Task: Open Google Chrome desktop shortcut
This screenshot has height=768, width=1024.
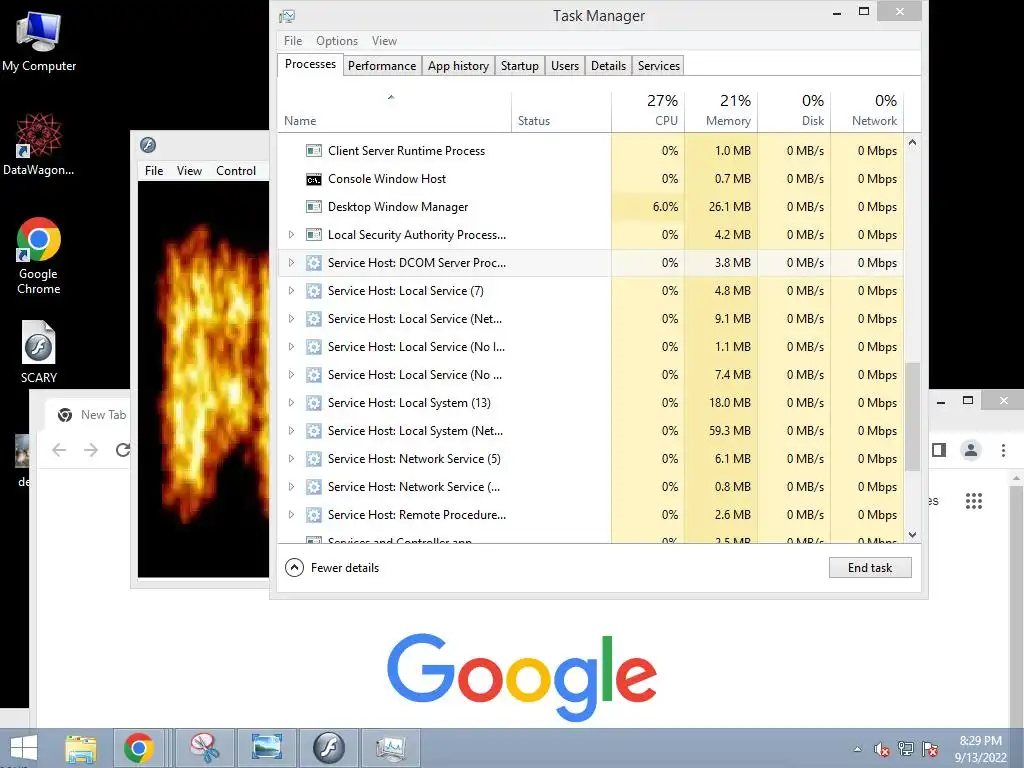Action: [x=39, y=256]
